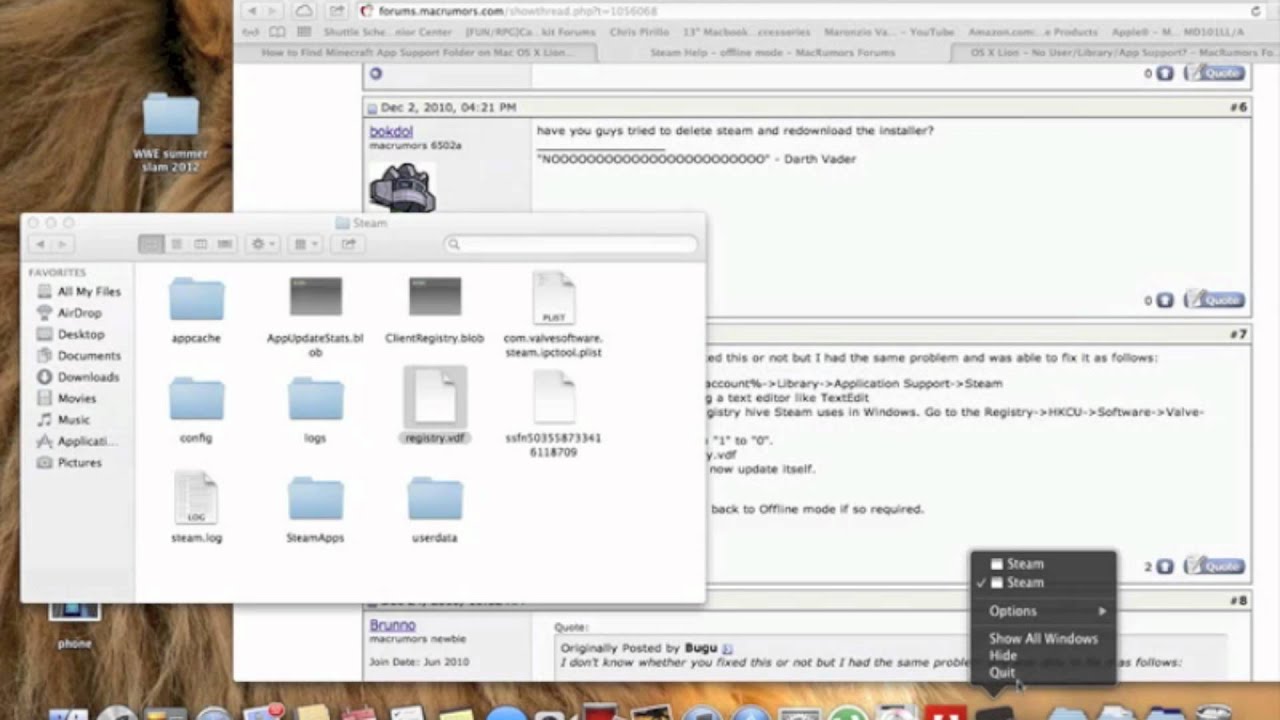Image resolution: width=1280 pixels, height=720 pixels.
Task: Select the ssfn50355873341 6118709 file
Action: pos(553,414)
